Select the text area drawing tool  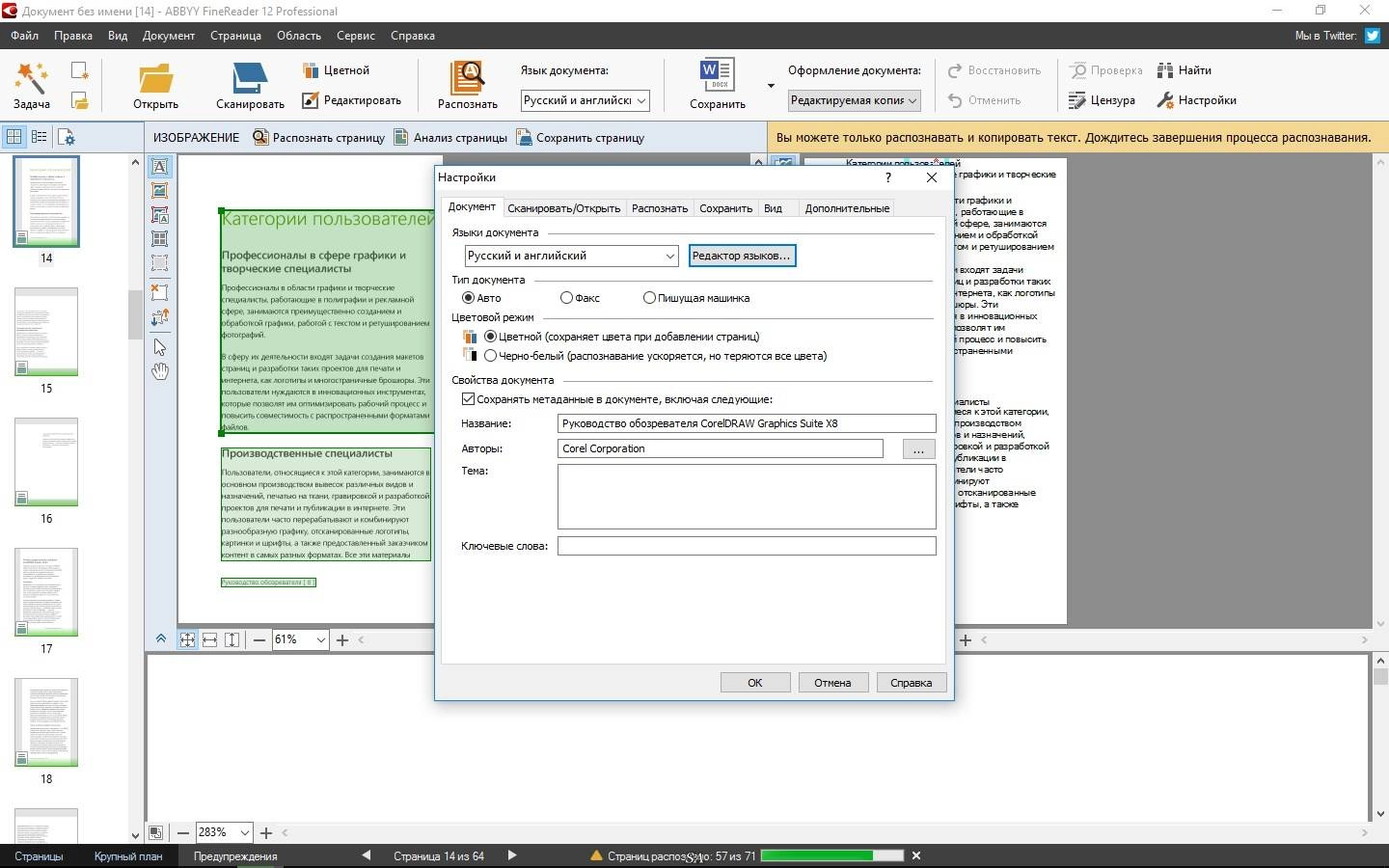tap(160, 167)
